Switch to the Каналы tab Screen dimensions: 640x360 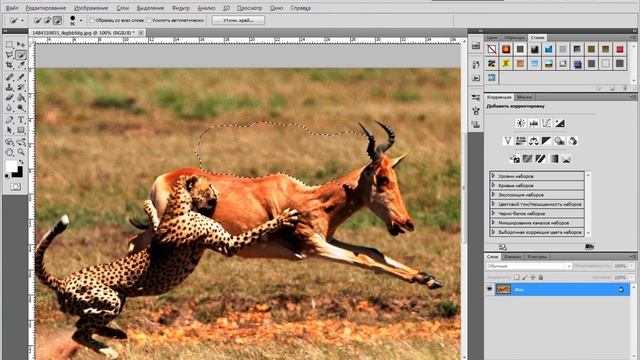pos(513,257)
